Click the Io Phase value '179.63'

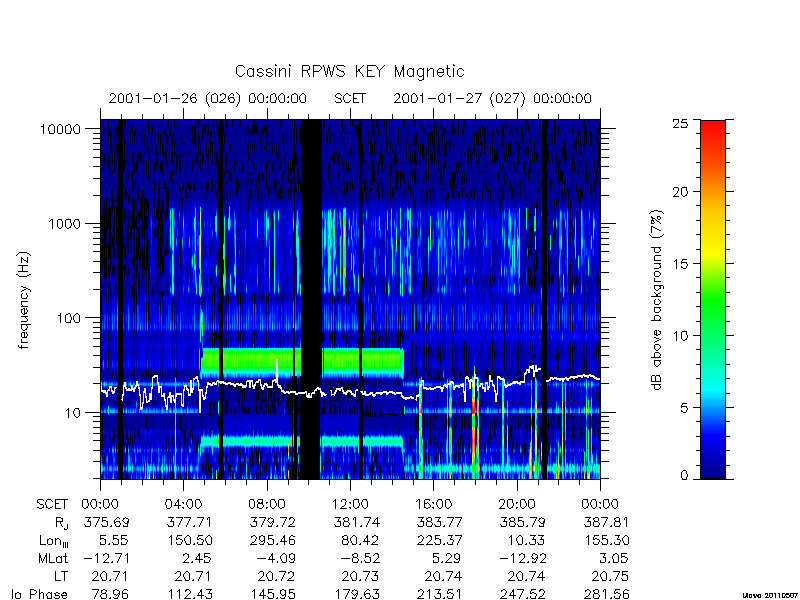[x=357, y=594]
